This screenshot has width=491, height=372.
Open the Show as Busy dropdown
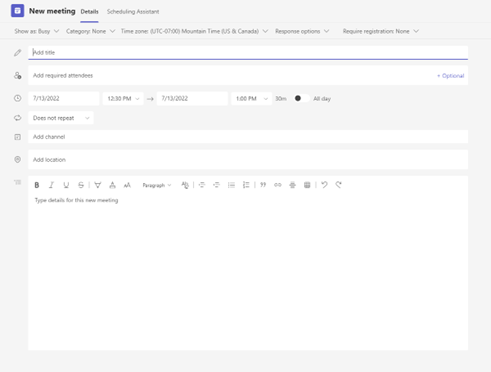pyautogui.click(x=37, y=31)
